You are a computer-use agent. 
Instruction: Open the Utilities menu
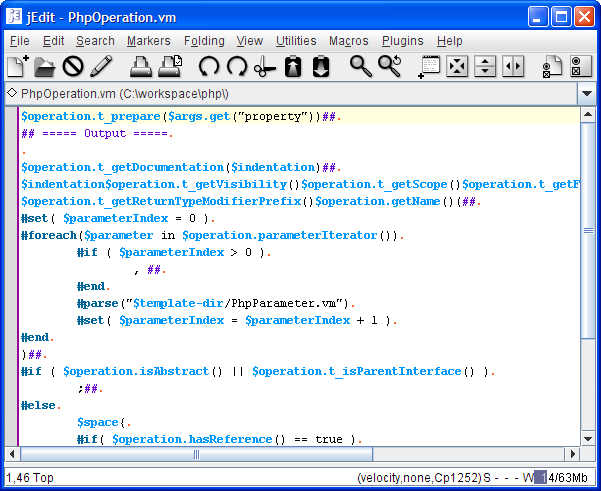(296, 41)
